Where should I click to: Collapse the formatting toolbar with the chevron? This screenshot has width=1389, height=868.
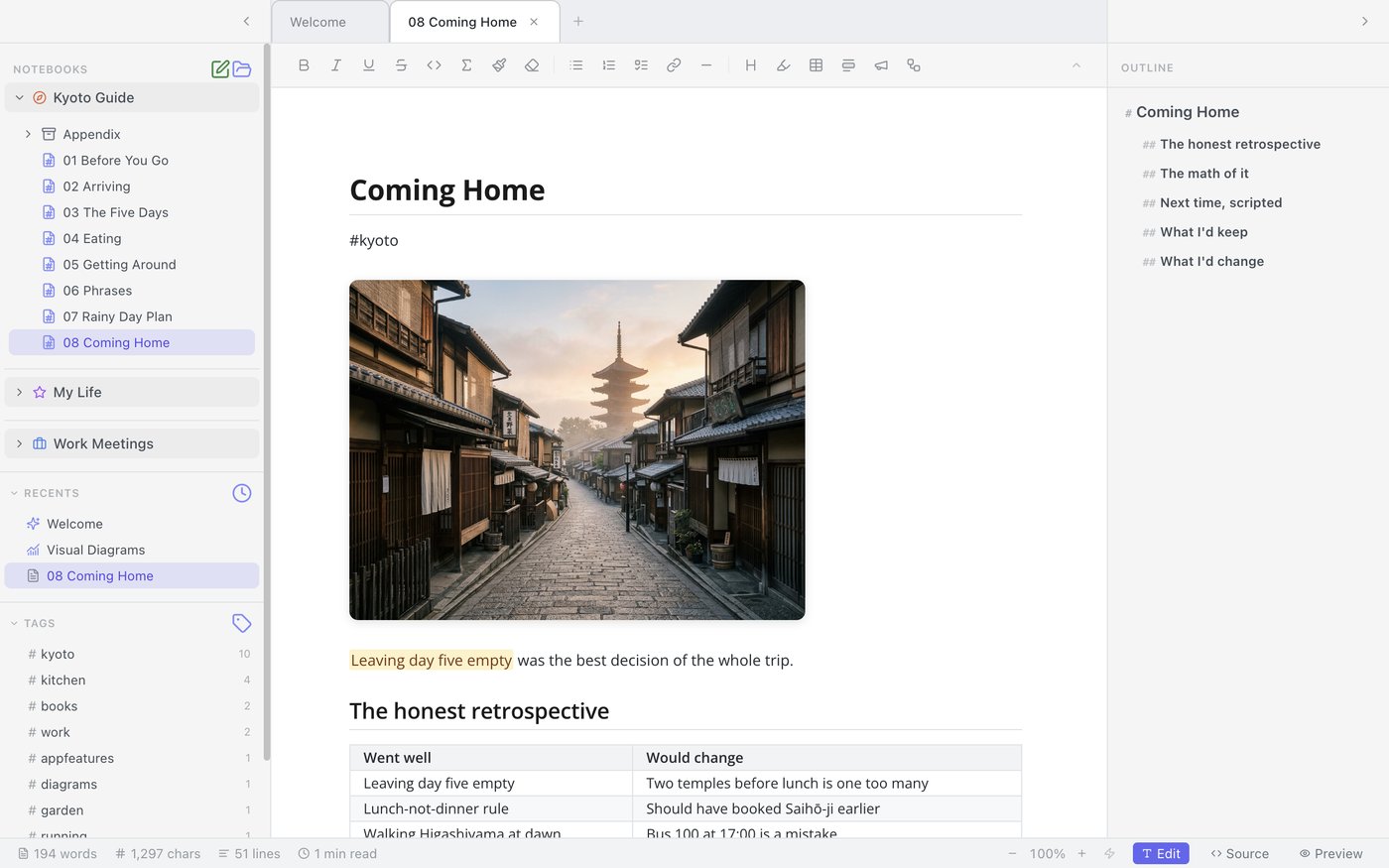click(x=1076, y=65)
